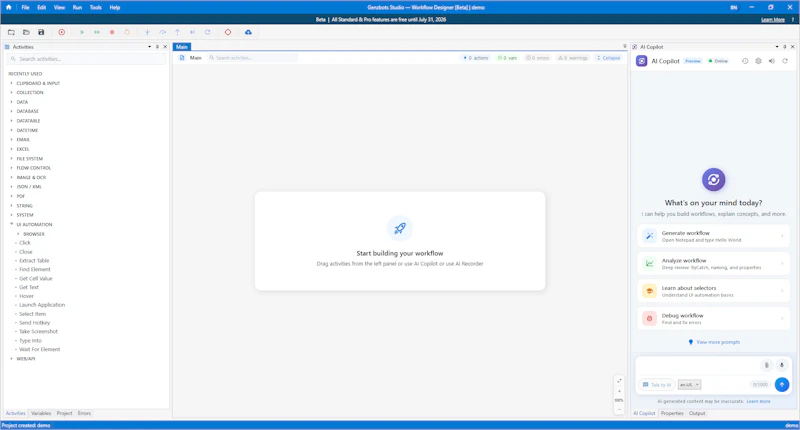Viewport: 800px width, 430px height.
Task: Click the Step Out up-arrow icon
Action: click(178, 32)
